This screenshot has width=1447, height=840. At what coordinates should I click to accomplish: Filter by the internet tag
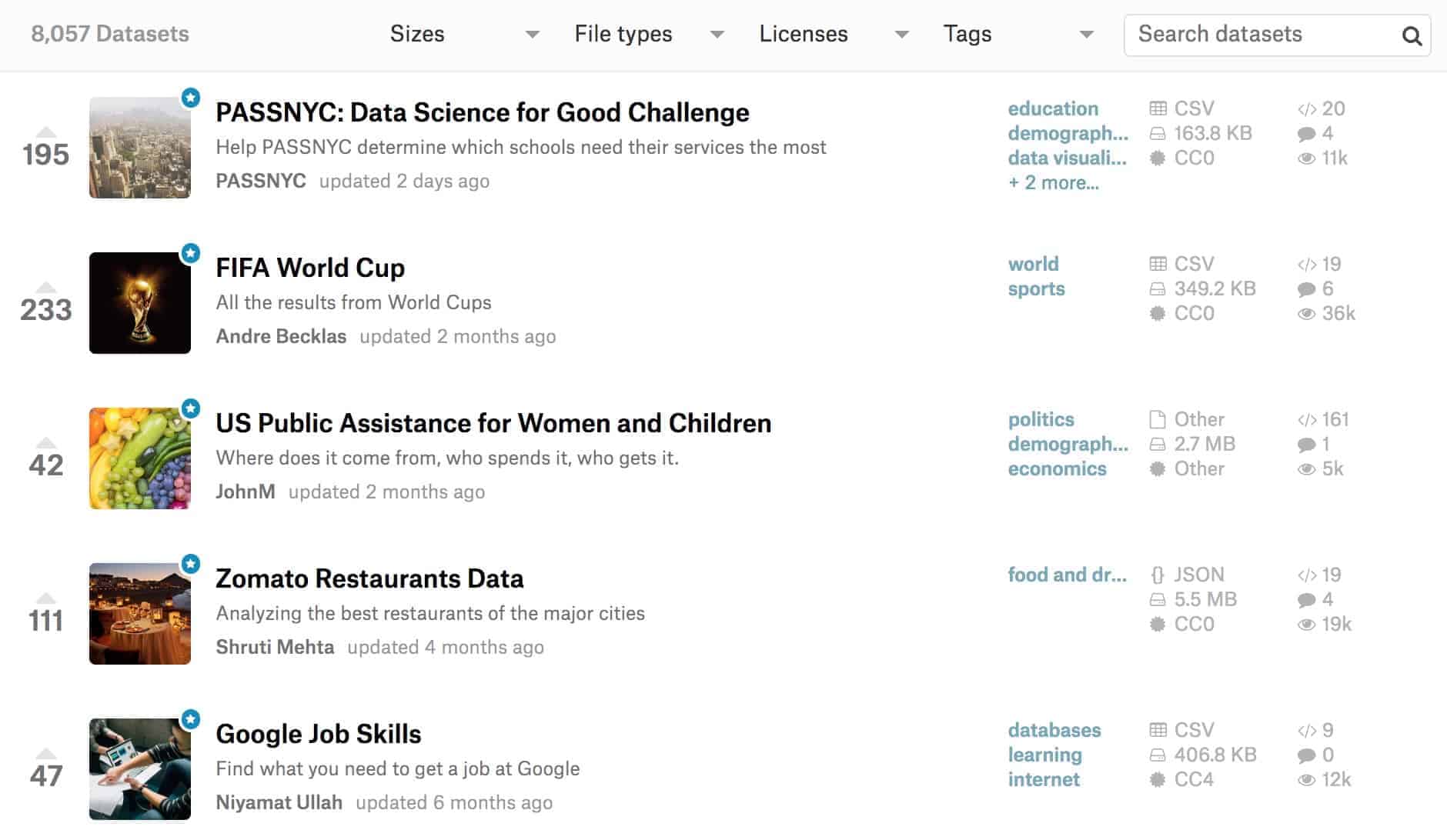1044,779
